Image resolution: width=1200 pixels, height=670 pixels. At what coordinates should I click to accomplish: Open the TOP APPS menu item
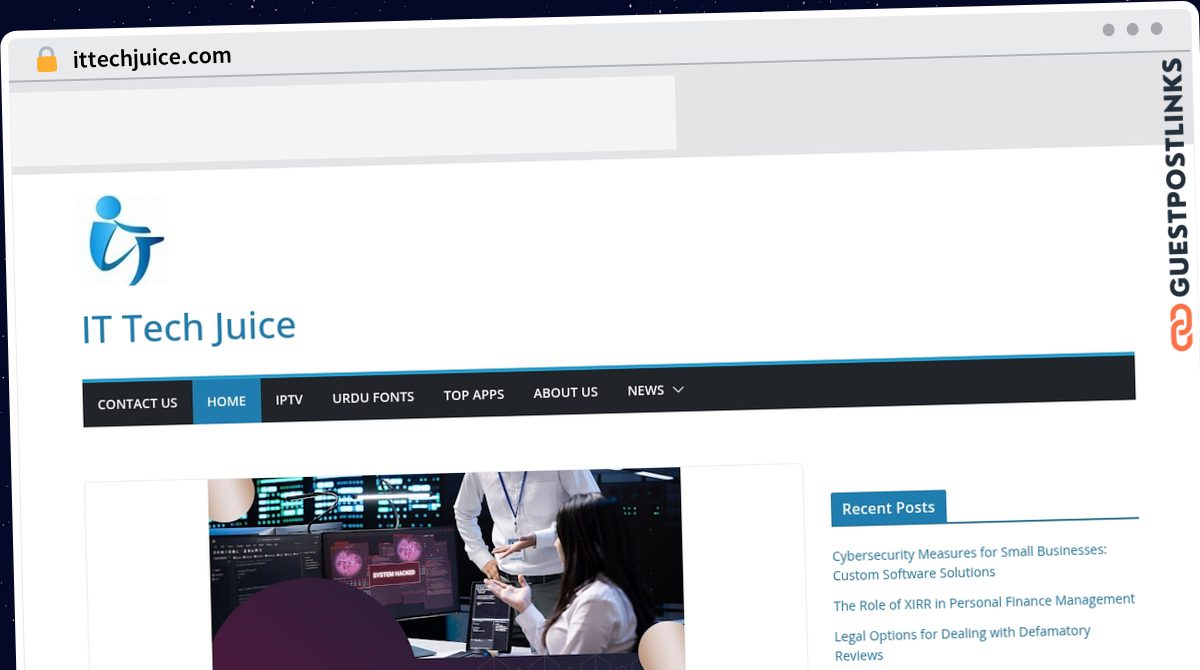tap(474, 395)
